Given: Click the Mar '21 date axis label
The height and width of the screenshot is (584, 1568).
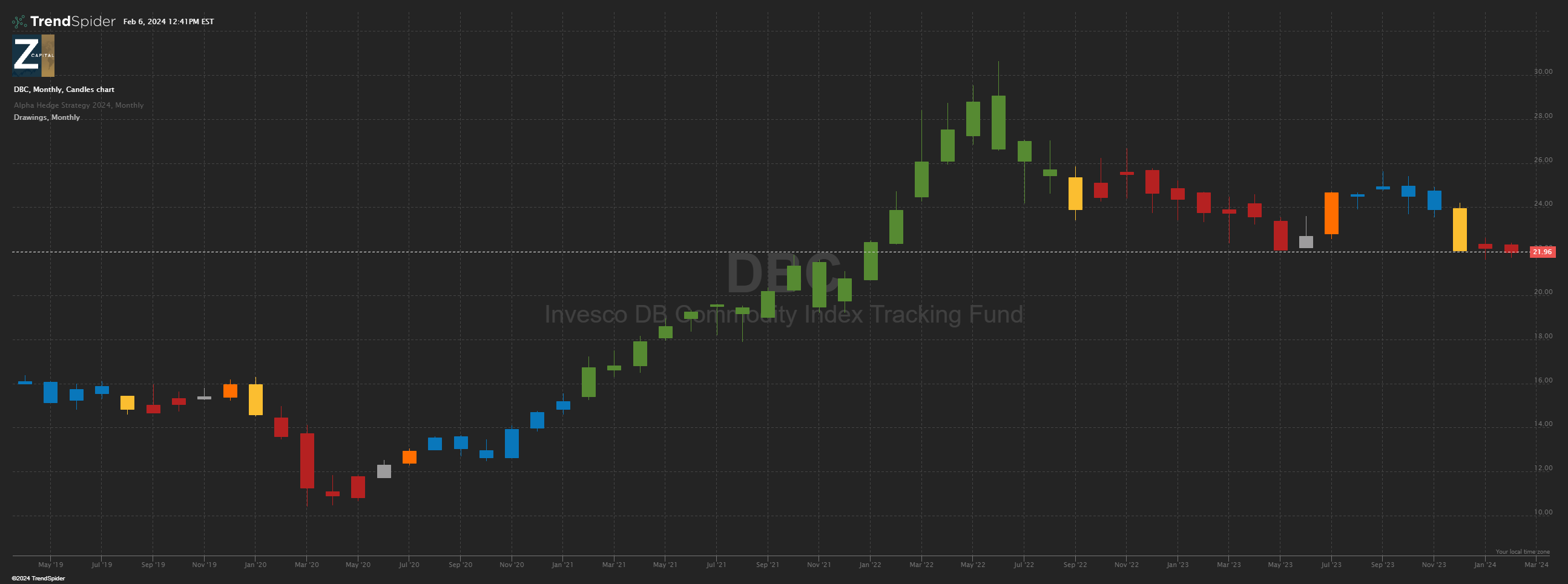Looking at the screenshot, I should coord(613,565).
